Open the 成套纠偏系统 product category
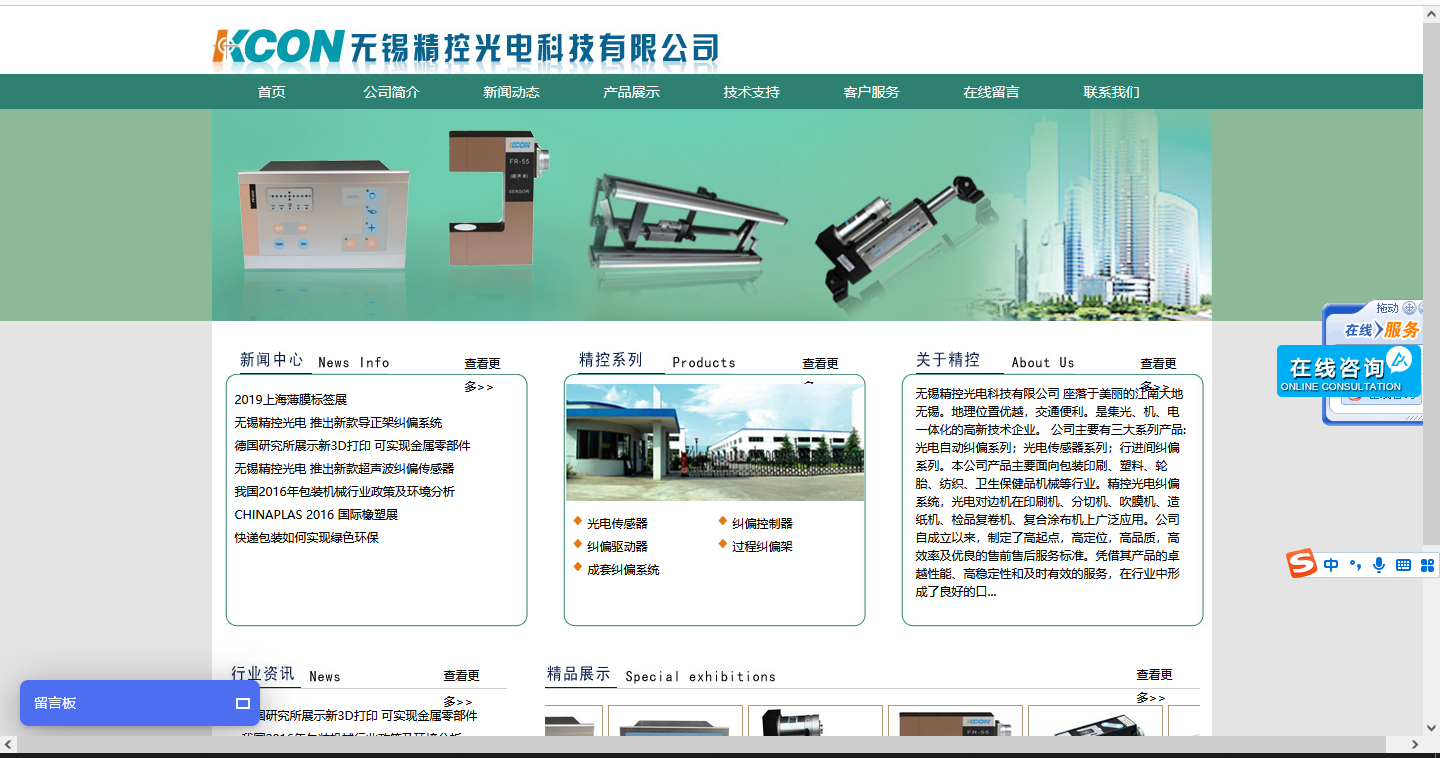This screenshot has width=1440, height=758. click(x=623, y=570)
